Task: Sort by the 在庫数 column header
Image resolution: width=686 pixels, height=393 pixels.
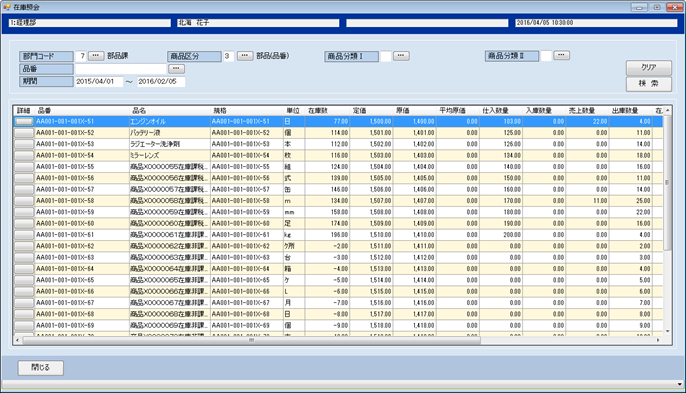Action: point(327,111)
